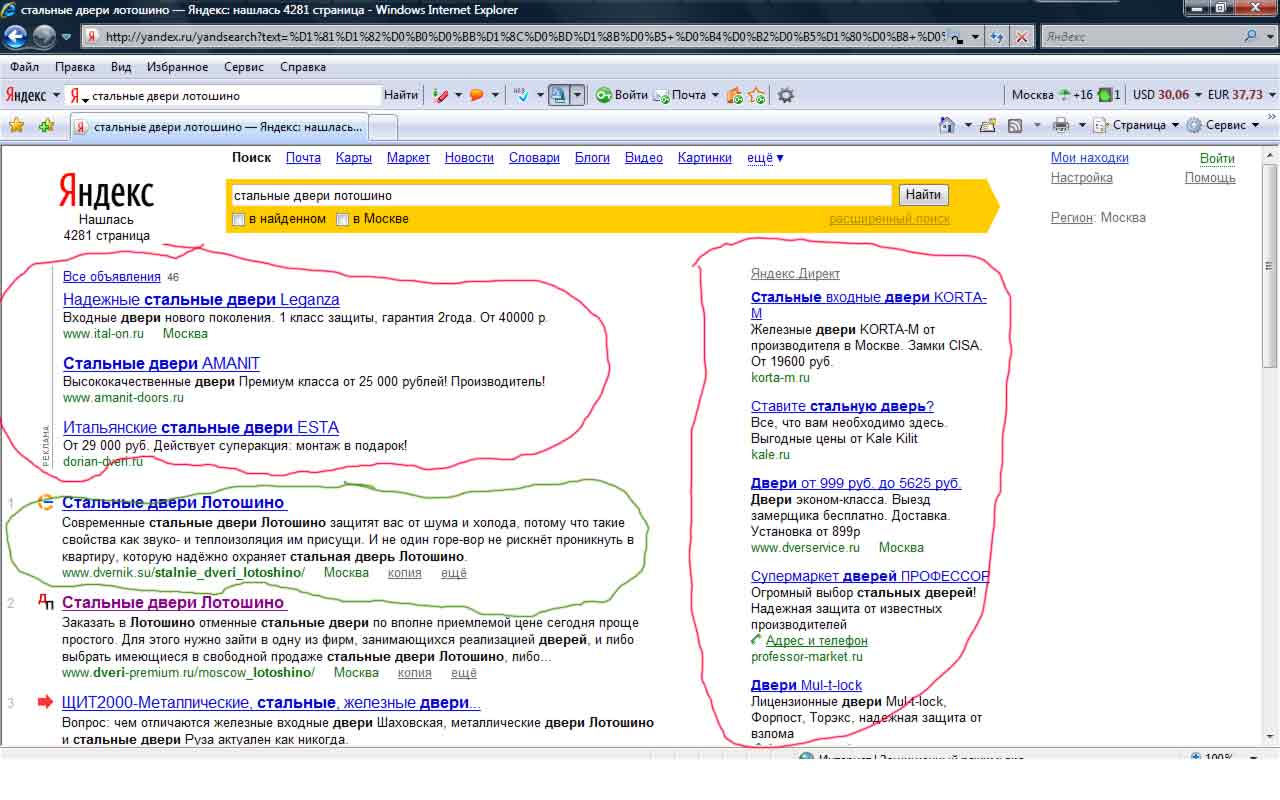Image resolution: width=1280 pixels, height=800 pixels.
Task: Open the Файл menu
Action: click(x=24, y=67)
